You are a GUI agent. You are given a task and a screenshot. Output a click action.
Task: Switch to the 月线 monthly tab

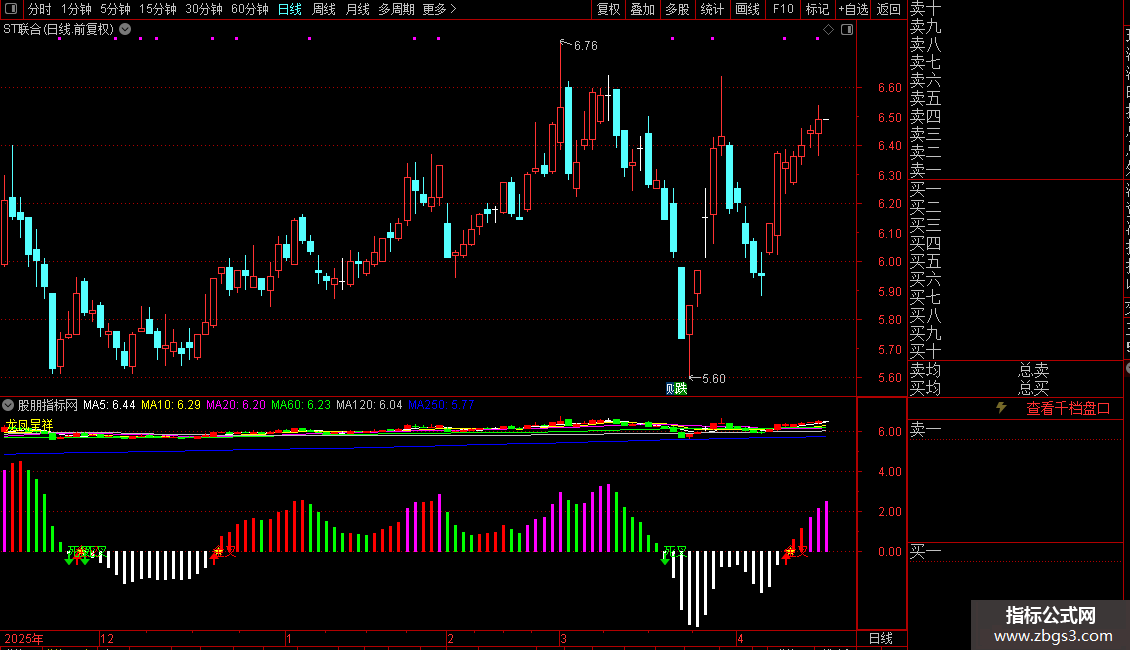[357, 9]
